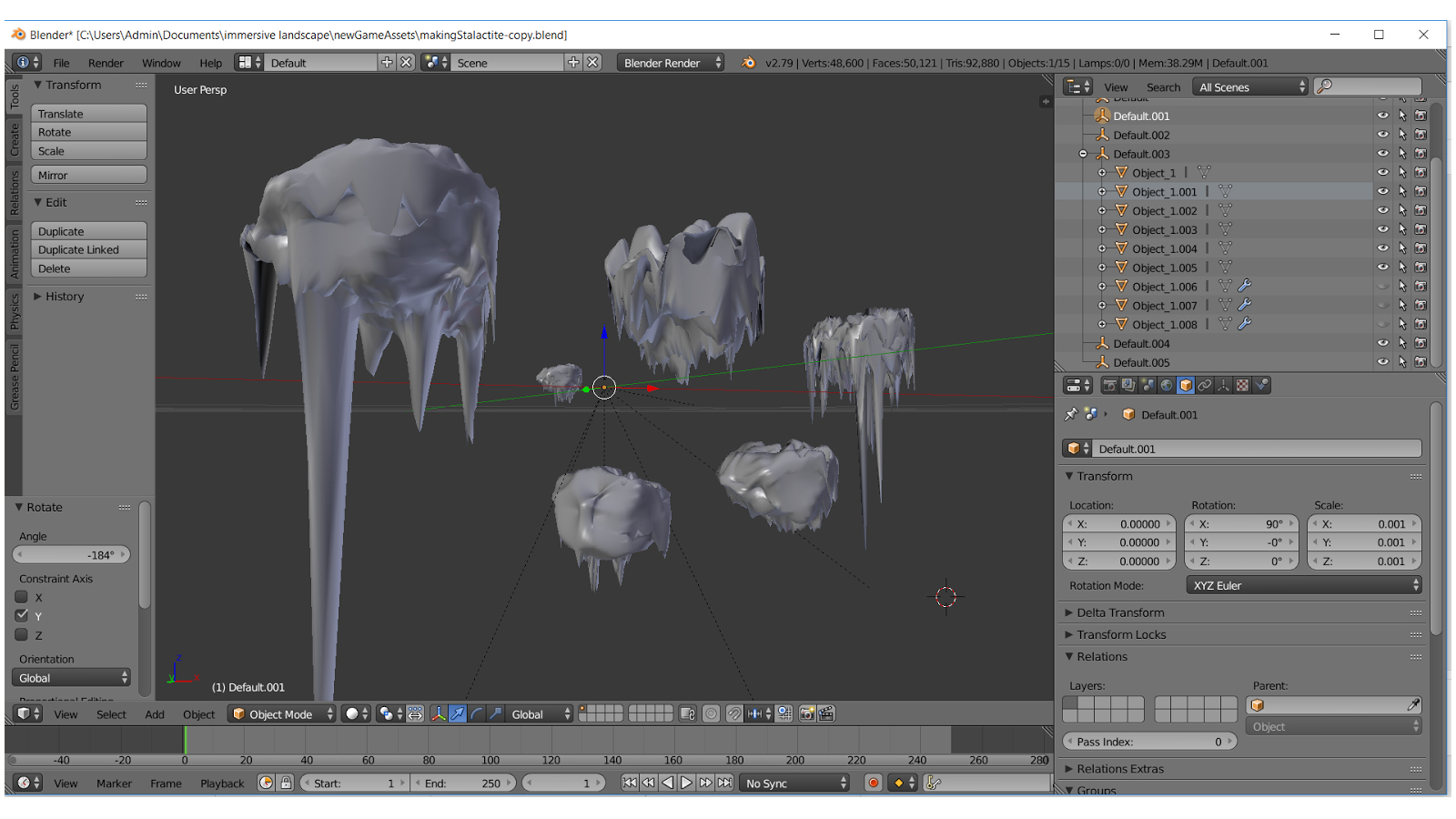Open the Blender Render engine dropdown
Screen dimensions: 1456x819
click(x=671, y=63)
